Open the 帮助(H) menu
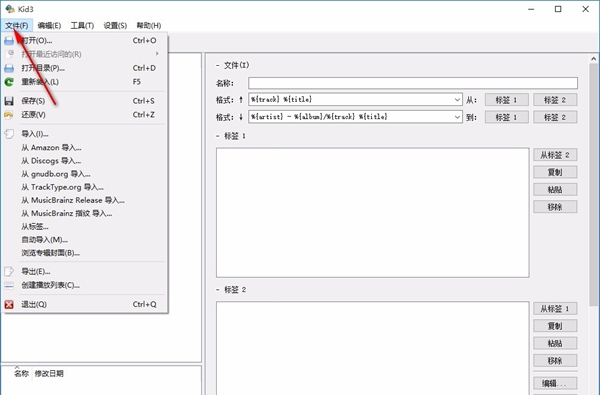 (x=148, y=26)
